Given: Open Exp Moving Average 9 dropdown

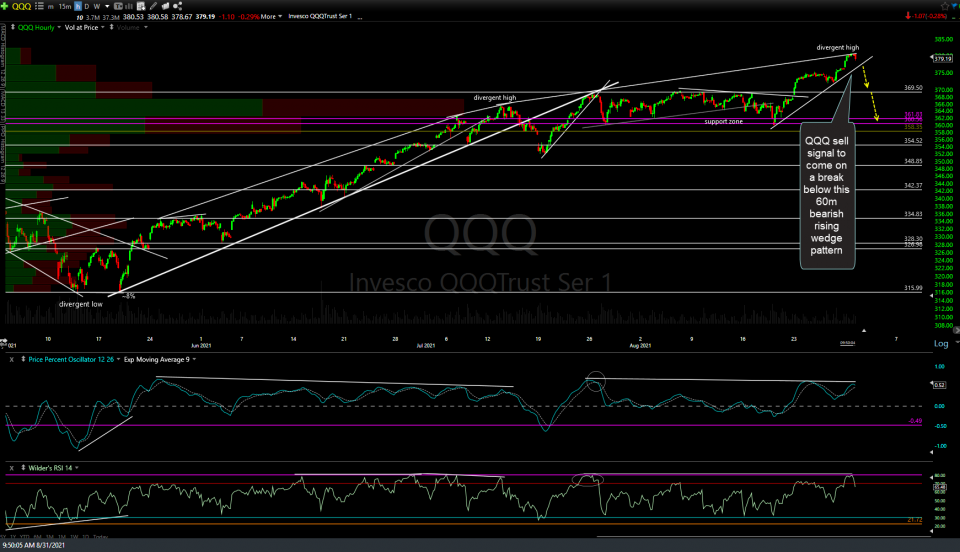Looking at the screenshot, I should (x=194, y=359).
